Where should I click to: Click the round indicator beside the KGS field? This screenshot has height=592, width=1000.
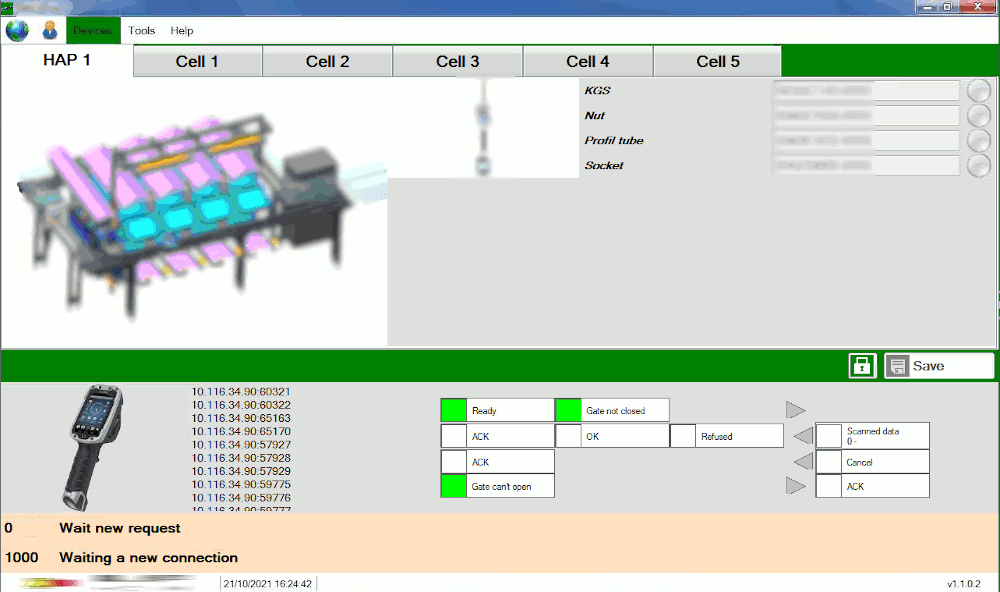pyautogui.click(x=979, y=91)
